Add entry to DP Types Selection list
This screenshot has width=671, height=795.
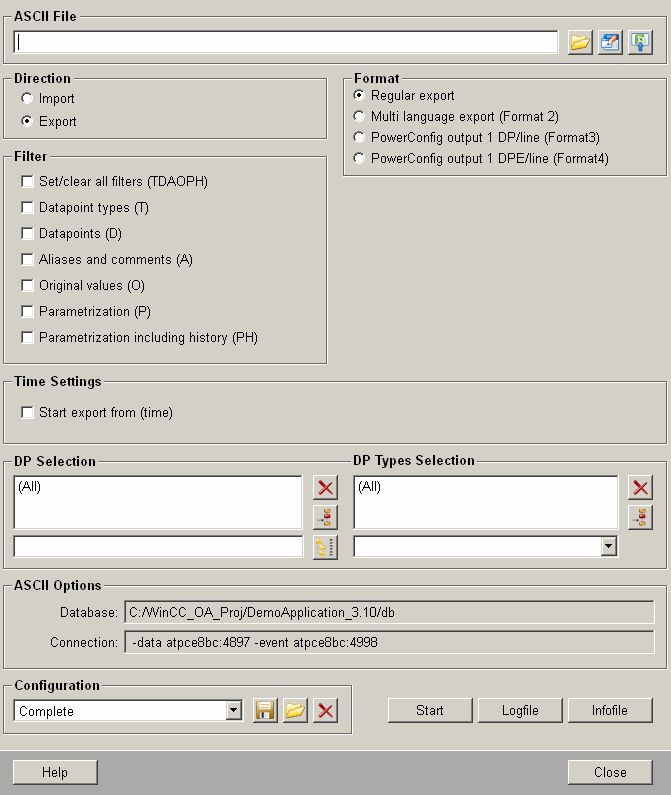(640, 518)
